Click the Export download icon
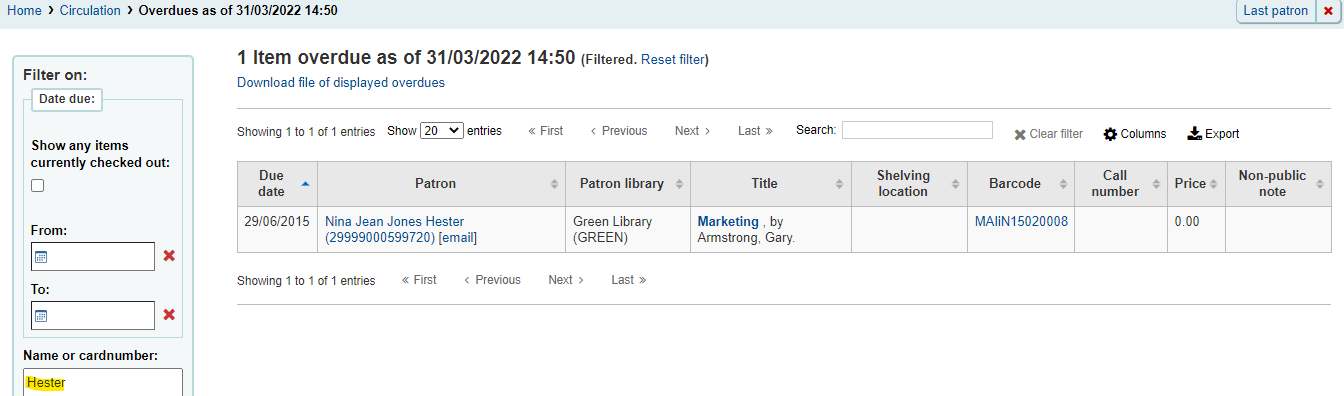 (1194, 133)
